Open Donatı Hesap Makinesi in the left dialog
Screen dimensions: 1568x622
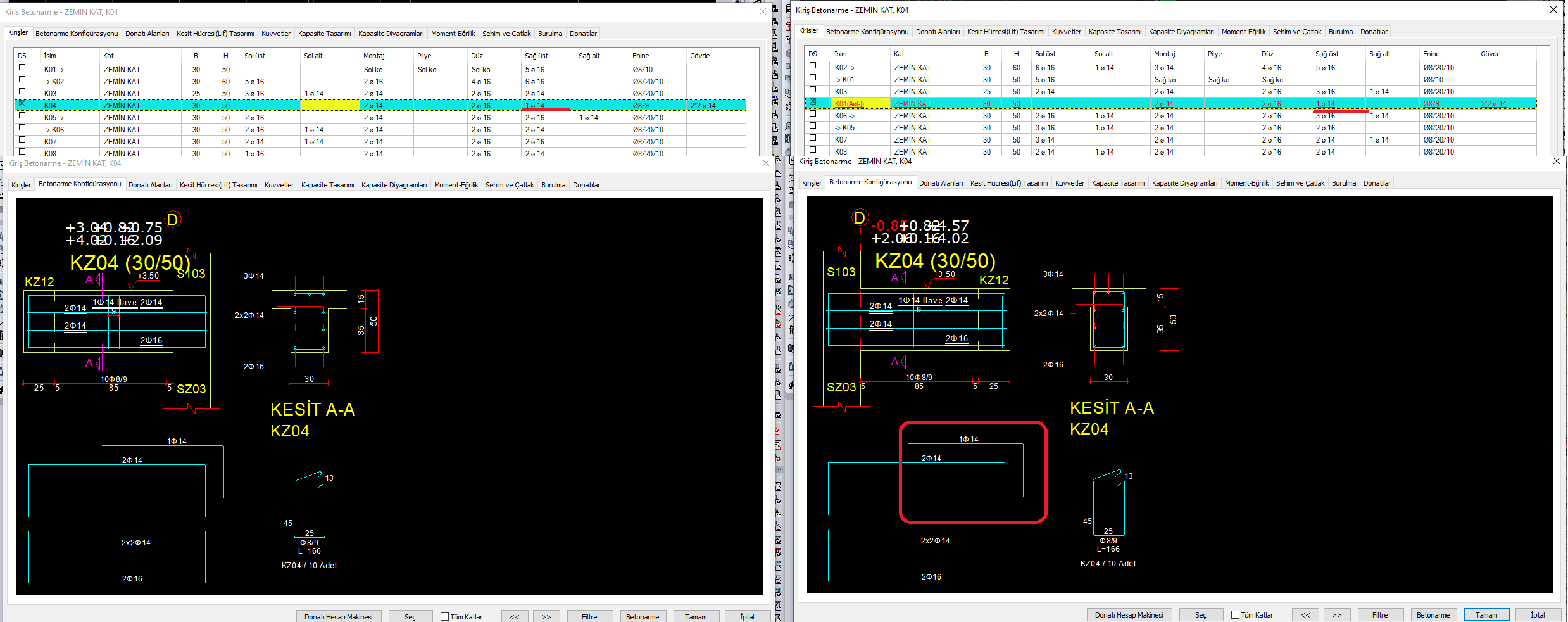click(338, 617)
